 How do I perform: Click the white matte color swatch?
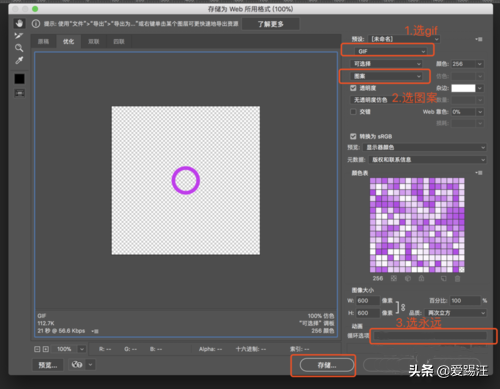[463, 88]
